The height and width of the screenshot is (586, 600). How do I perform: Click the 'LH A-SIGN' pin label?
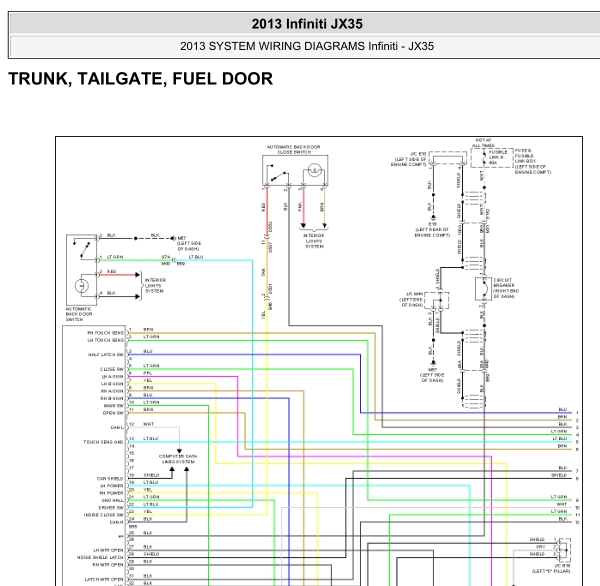click(x=112, y=377)
